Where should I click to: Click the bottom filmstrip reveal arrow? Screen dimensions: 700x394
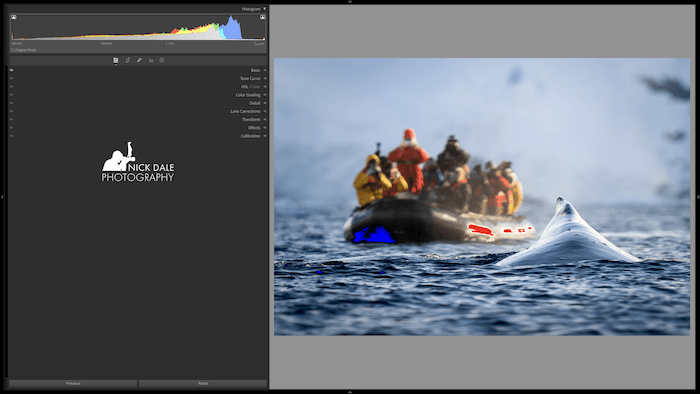350,392
